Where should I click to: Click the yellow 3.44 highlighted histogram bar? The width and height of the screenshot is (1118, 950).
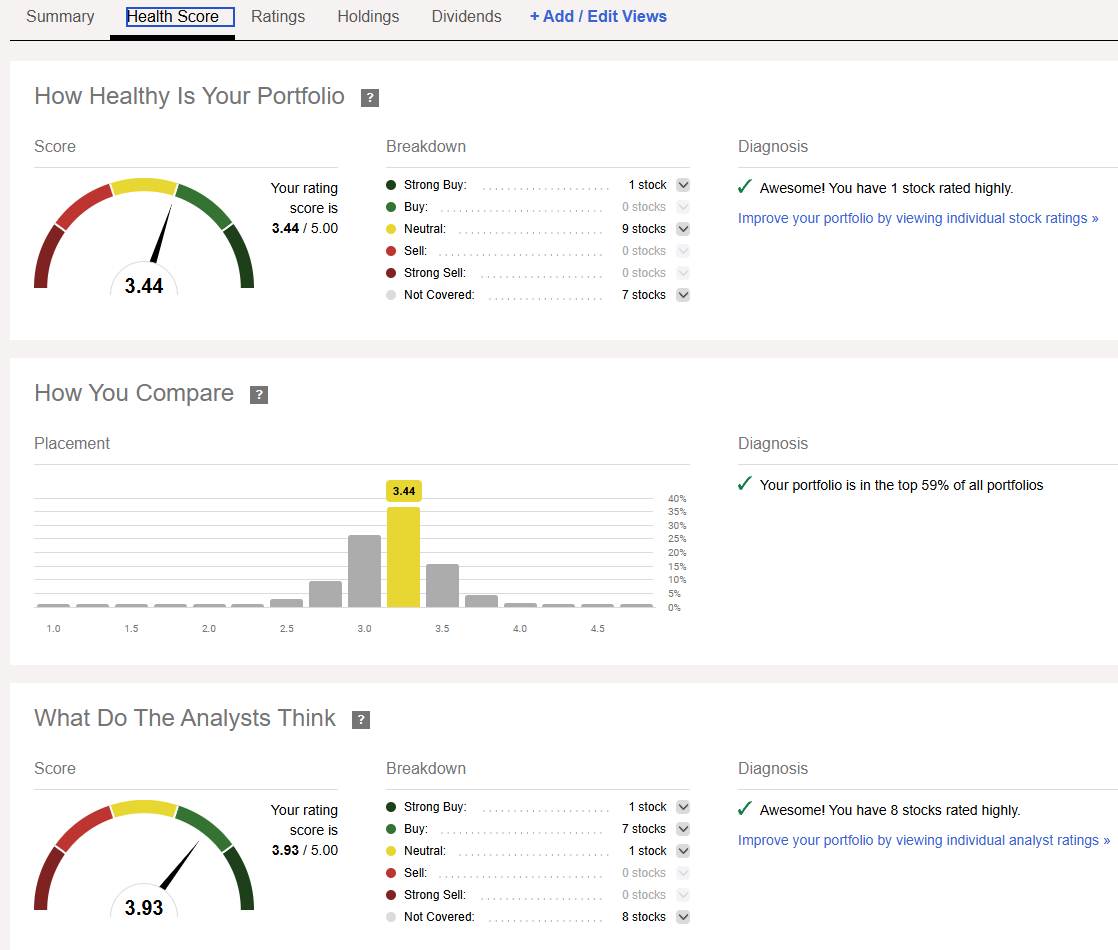tap(403, 556)
